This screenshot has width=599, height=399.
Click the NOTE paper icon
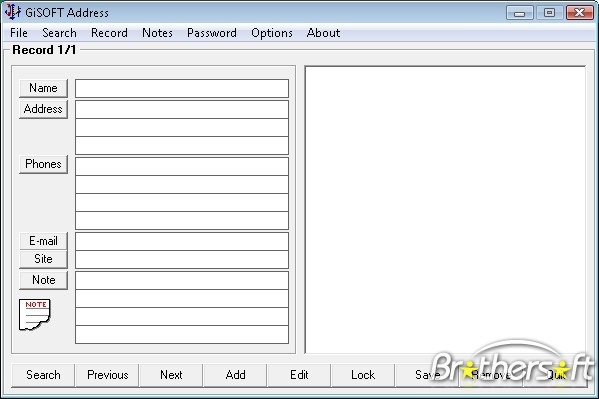[35, 315]
